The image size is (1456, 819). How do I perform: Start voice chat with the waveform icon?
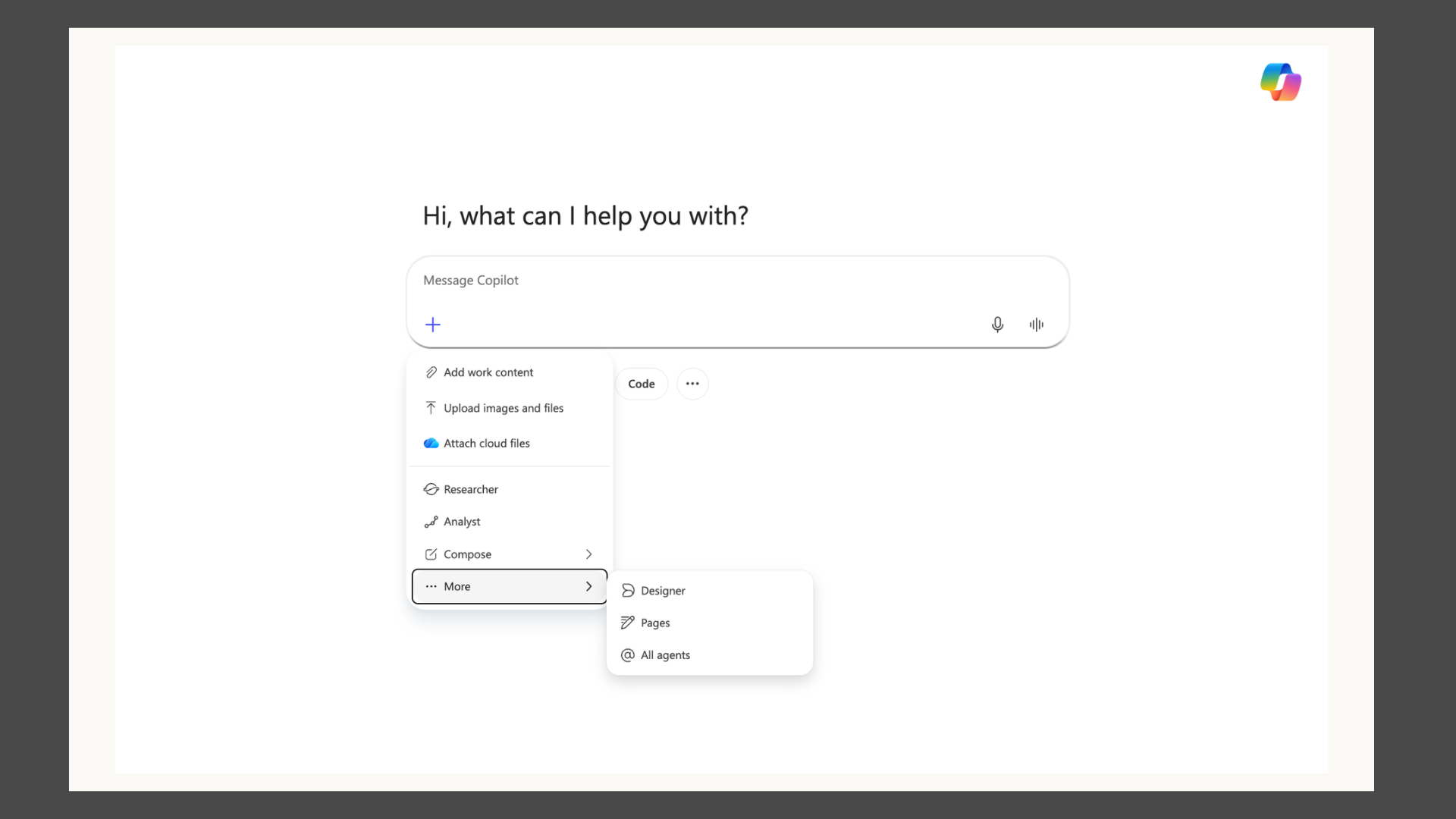[x=1037, y=325]
